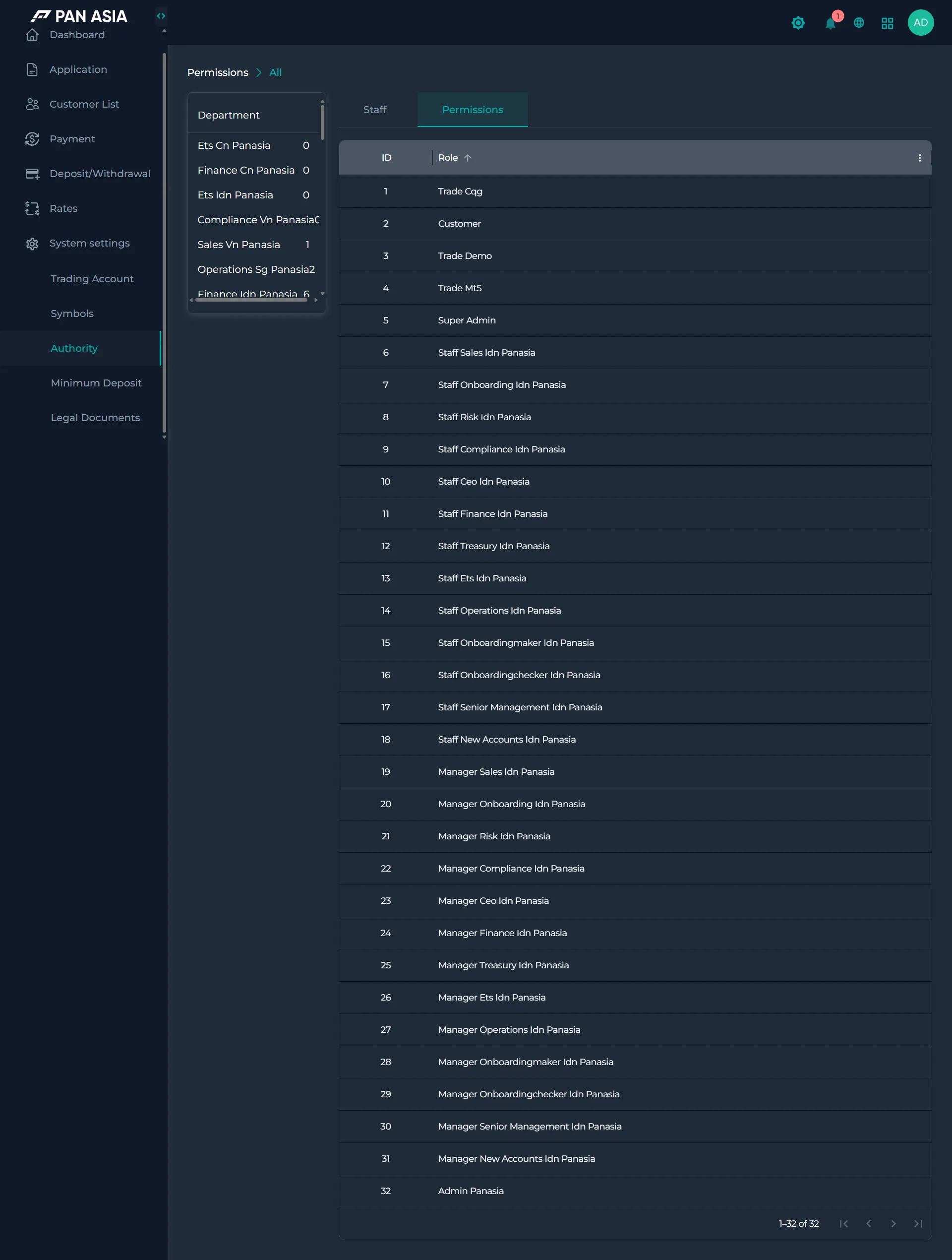Open the Legal Documents submenu item
The width and height of the screenshot is (952, 1260).
point(80,418)
